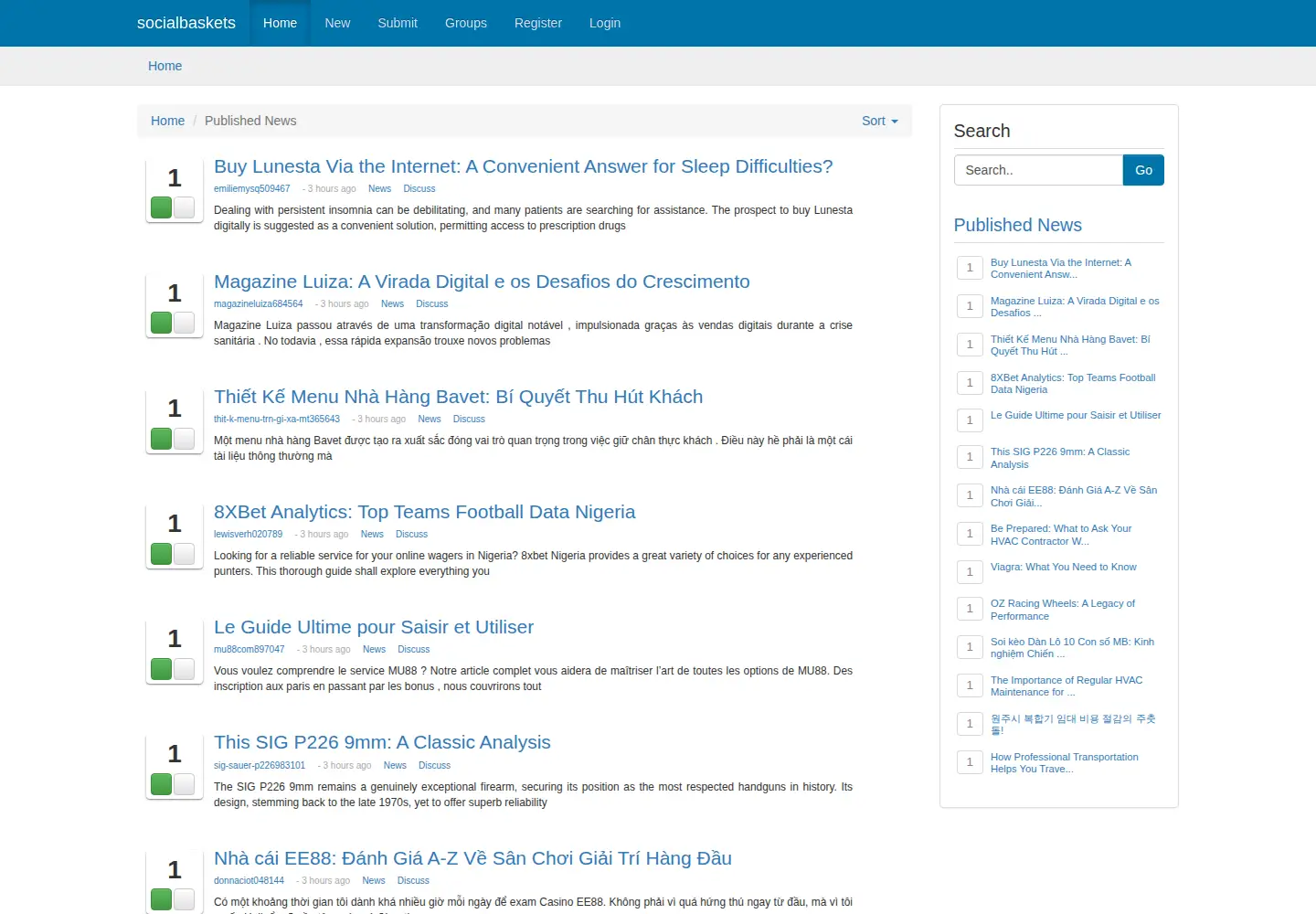
Task: Open Magazine Luiza article headline
Action: pyautogui.click(x=482, y=282)
